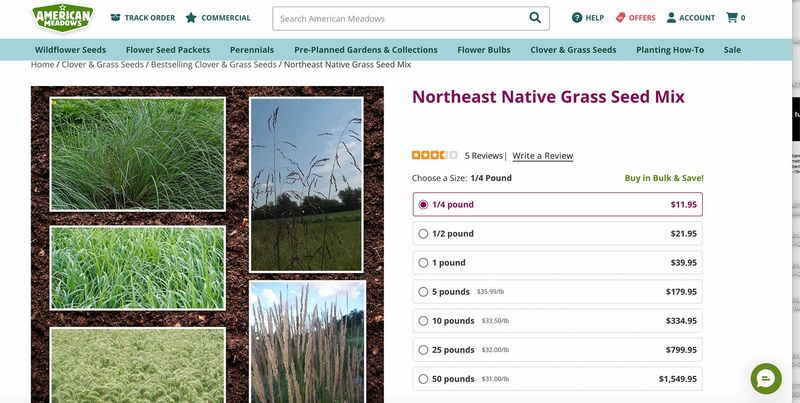Click the Write a Review link
This screenshot has height=403, width=800.
click(x=542, y=156)
